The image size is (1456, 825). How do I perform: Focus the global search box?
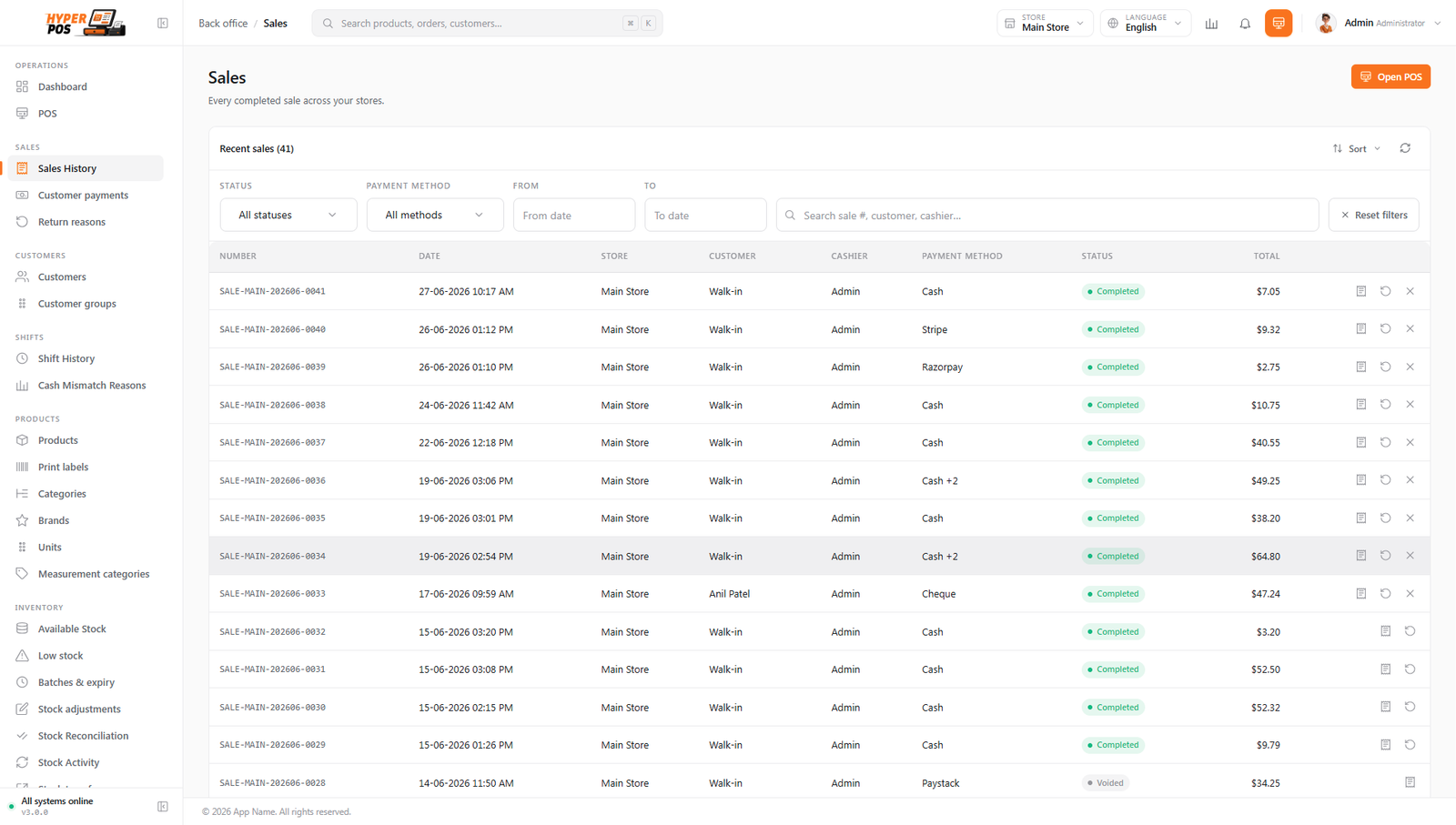487,24
